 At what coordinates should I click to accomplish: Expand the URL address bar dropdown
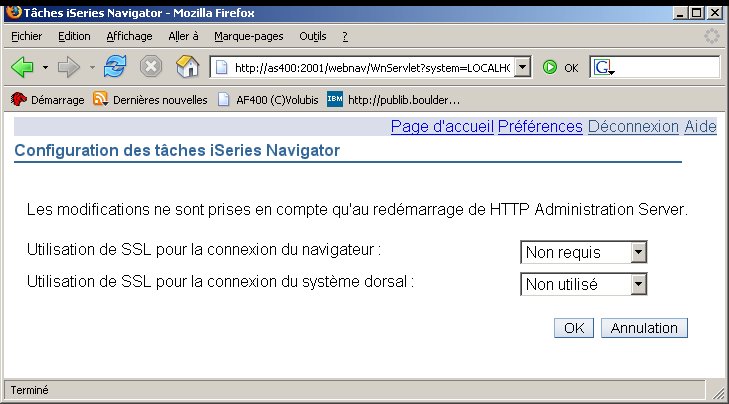[x=523, y=68]
